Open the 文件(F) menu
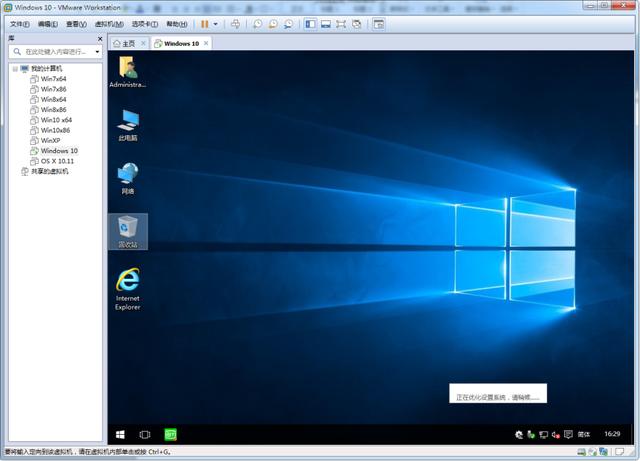 (x=20, y=24)
